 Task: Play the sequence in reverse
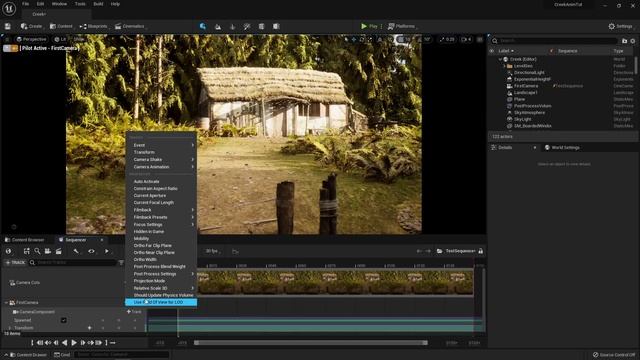point(64,343)
